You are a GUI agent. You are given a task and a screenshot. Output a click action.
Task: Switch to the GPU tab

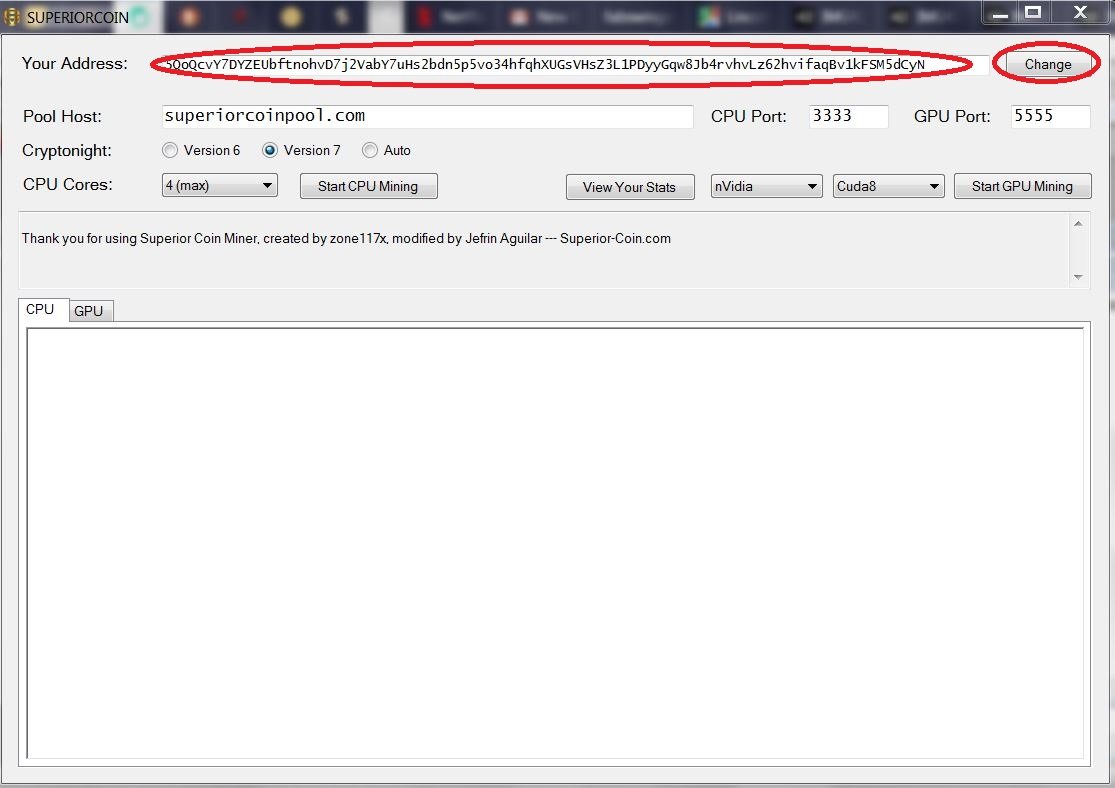click(89, 311)
